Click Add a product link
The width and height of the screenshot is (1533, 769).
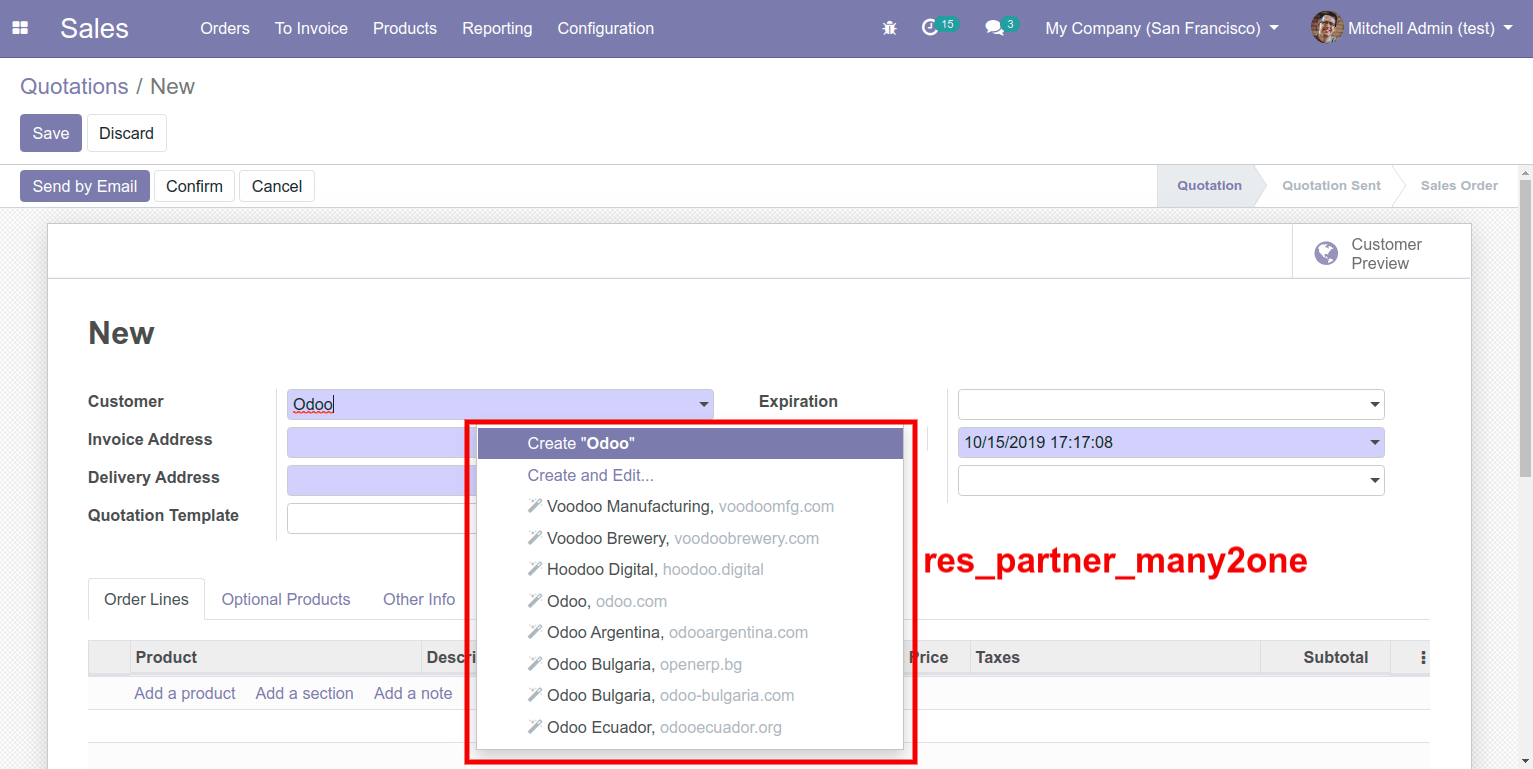[185, 693]
